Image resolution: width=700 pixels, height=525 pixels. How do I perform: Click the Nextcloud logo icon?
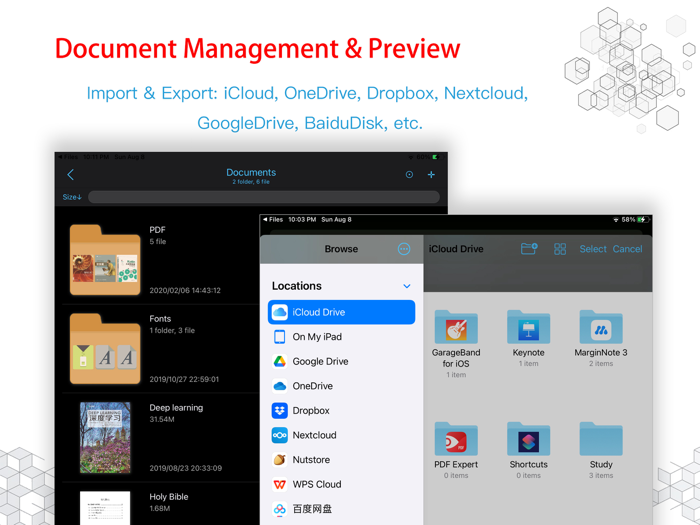tap(279, 435)
